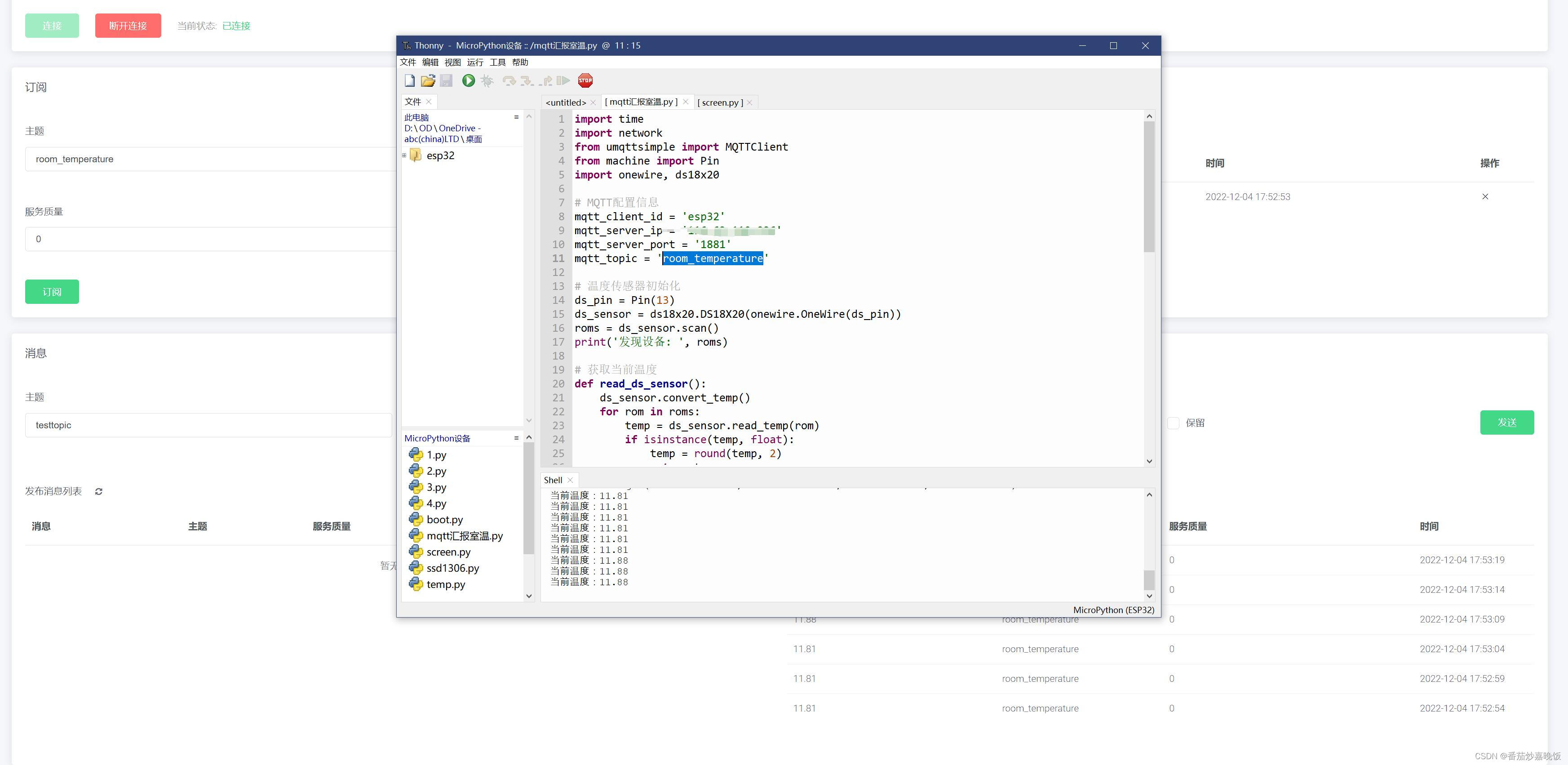
Task: Click the green 订阅 button
Action: (x=52, y=292)
